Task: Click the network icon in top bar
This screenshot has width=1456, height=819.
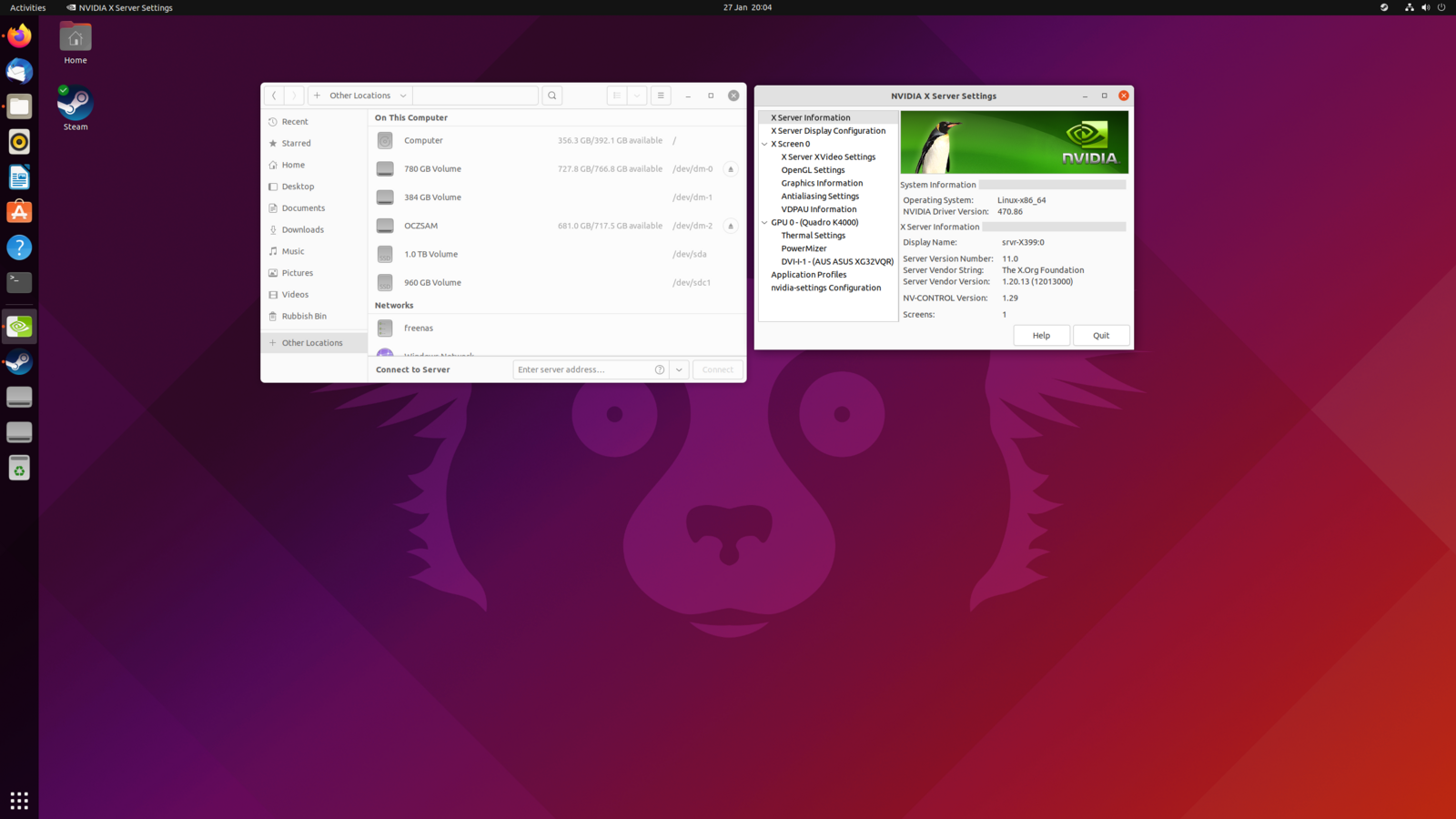Action: coord(1410,7)
